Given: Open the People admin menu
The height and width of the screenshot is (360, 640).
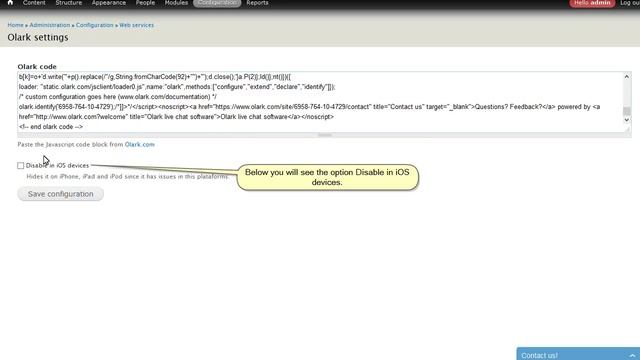Looking at the screenshot, I should pos(145,3).
